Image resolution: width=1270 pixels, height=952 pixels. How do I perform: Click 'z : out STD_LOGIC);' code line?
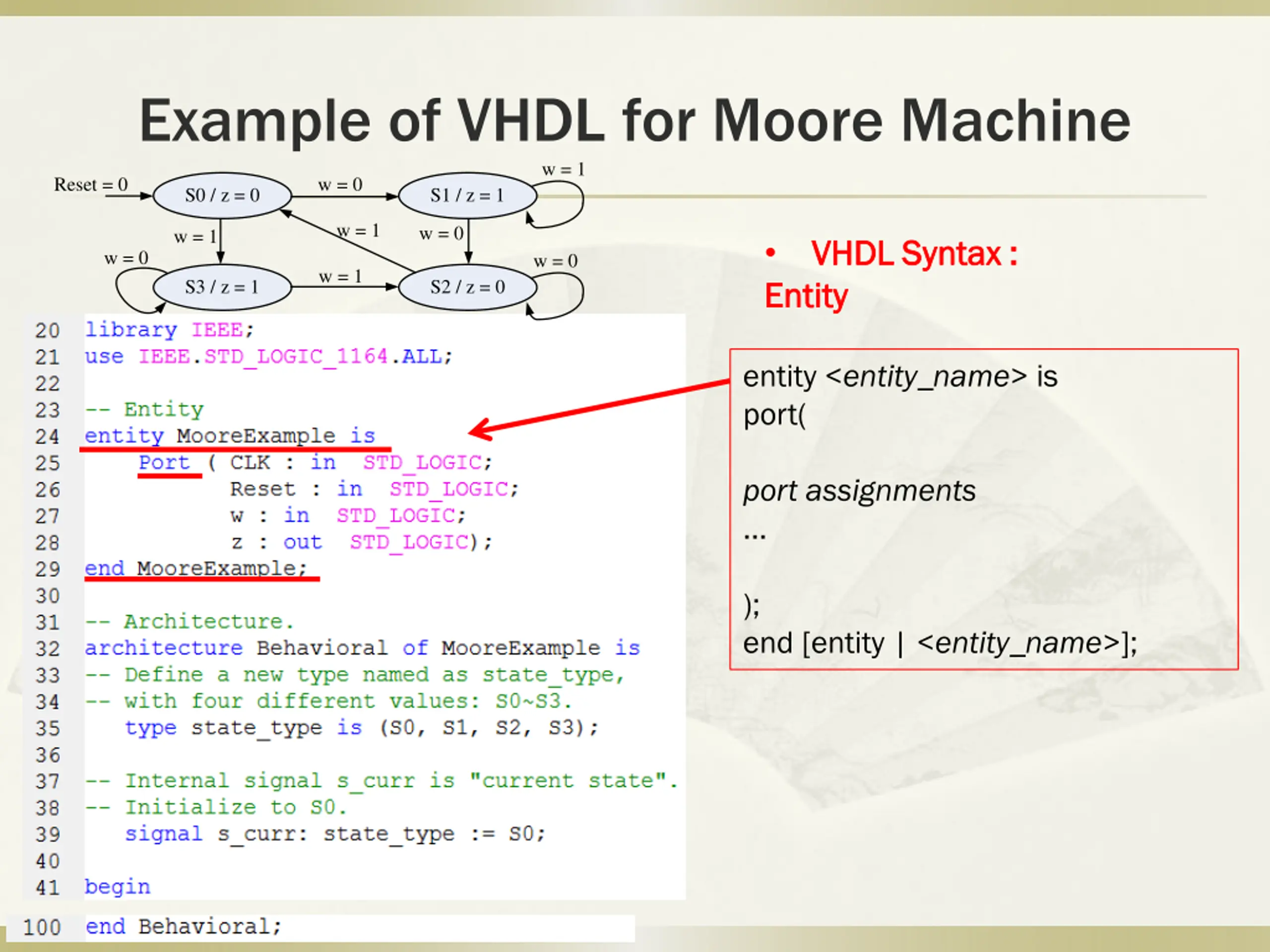pos(362,542)
